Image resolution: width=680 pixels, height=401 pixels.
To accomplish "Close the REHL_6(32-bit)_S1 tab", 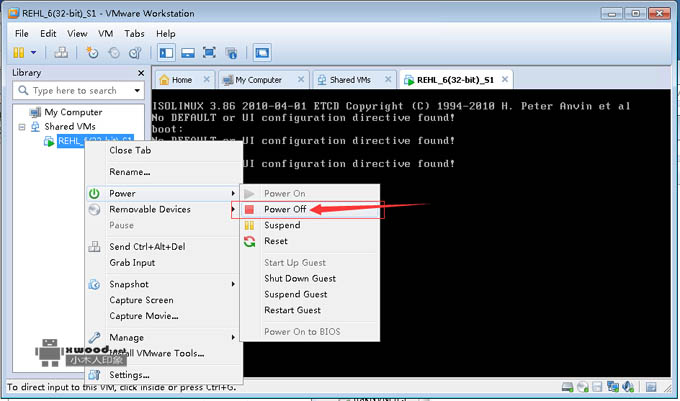I will pos(505,79).
